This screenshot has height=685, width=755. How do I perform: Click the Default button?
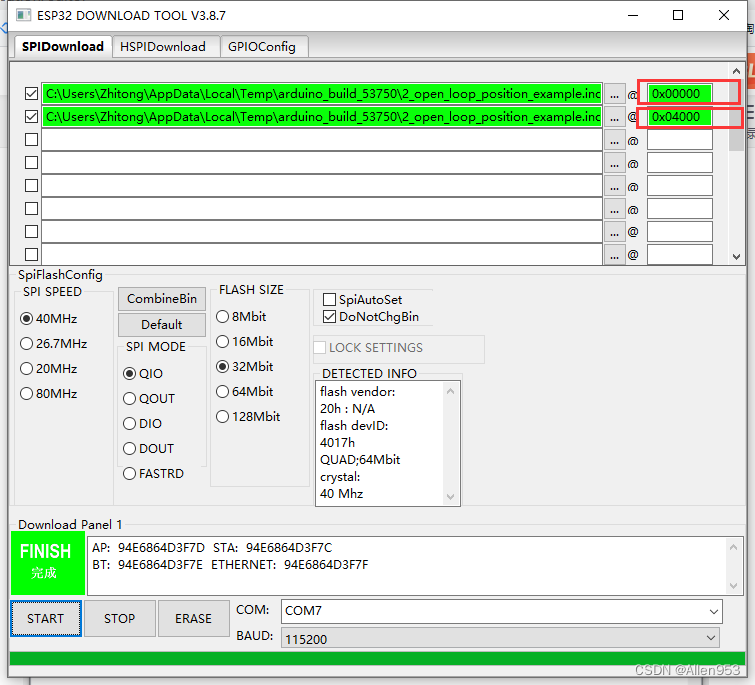(x=162, y=324)
